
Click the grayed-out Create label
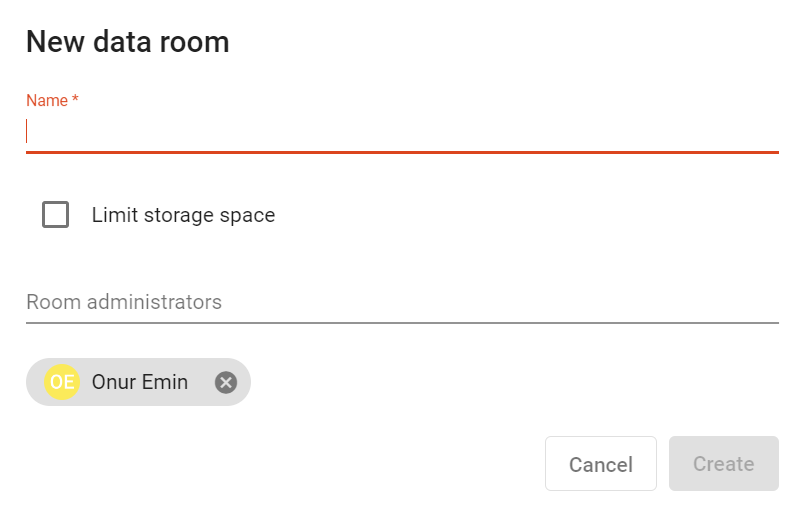coord(724,464)
